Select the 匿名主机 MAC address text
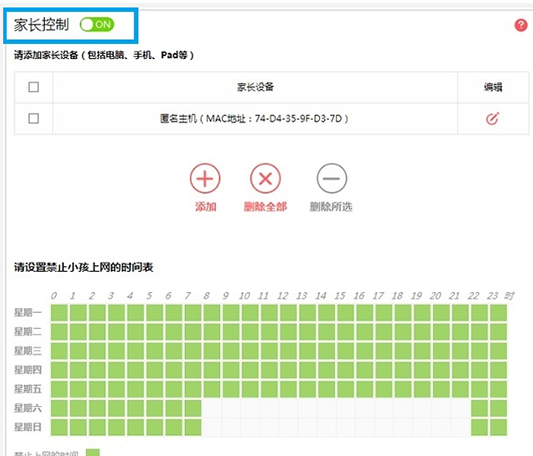 [254, 119]
